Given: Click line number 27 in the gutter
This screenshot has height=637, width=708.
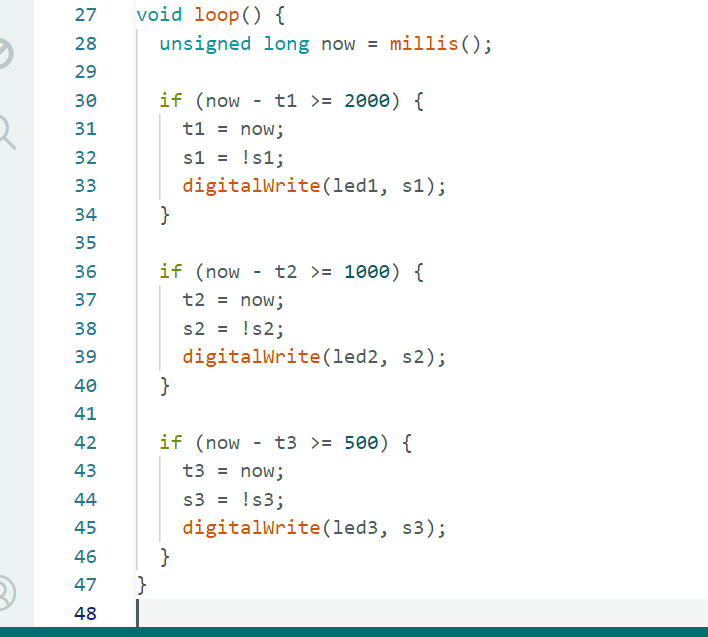Looking at the screenshot, I should [85, 16].
